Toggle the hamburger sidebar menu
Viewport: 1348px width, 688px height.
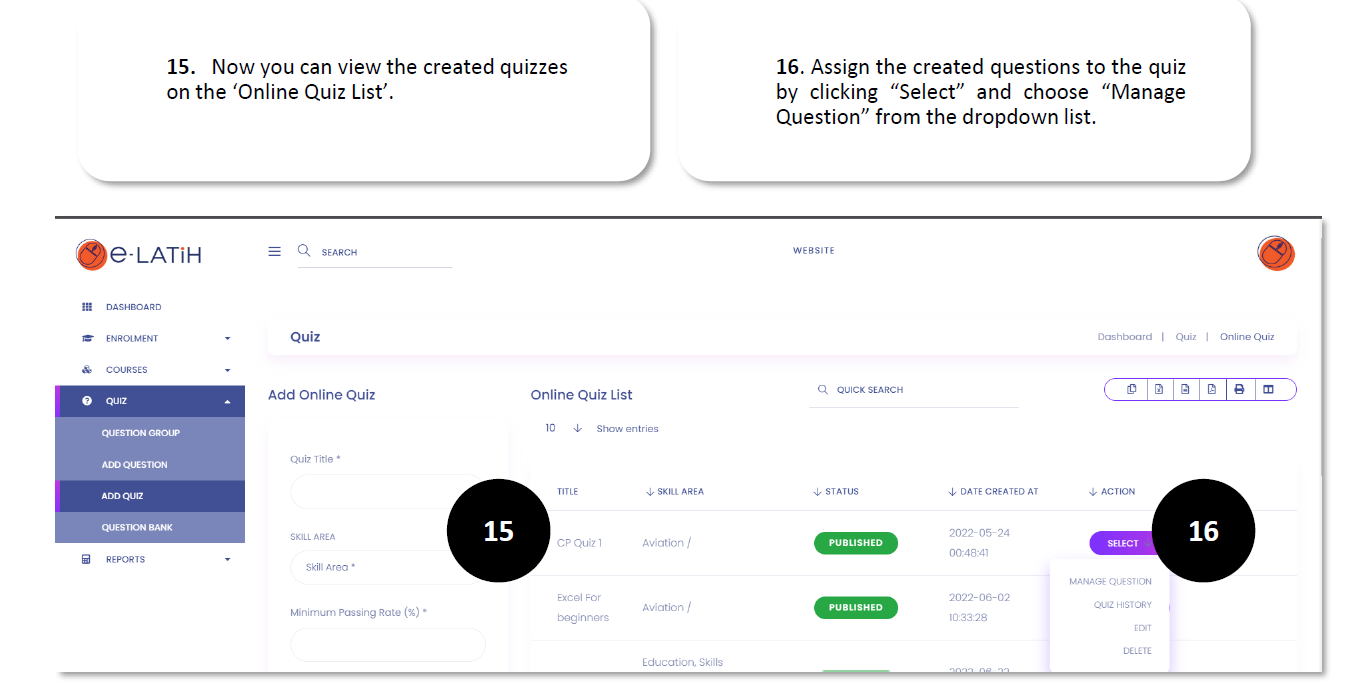coord(275,251)
